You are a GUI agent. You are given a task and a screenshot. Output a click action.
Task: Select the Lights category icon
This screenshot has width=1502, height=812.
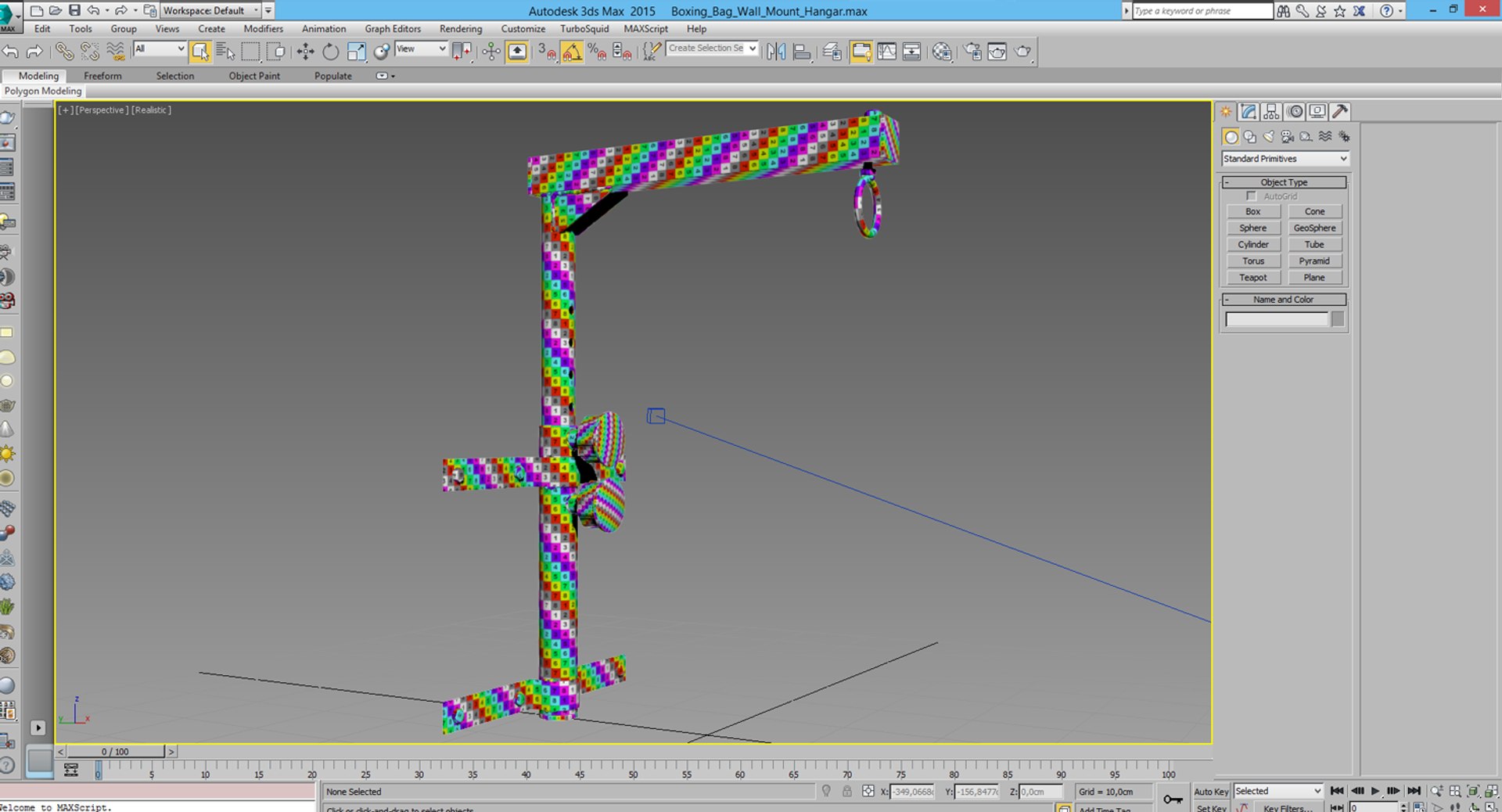[1269, 137]
